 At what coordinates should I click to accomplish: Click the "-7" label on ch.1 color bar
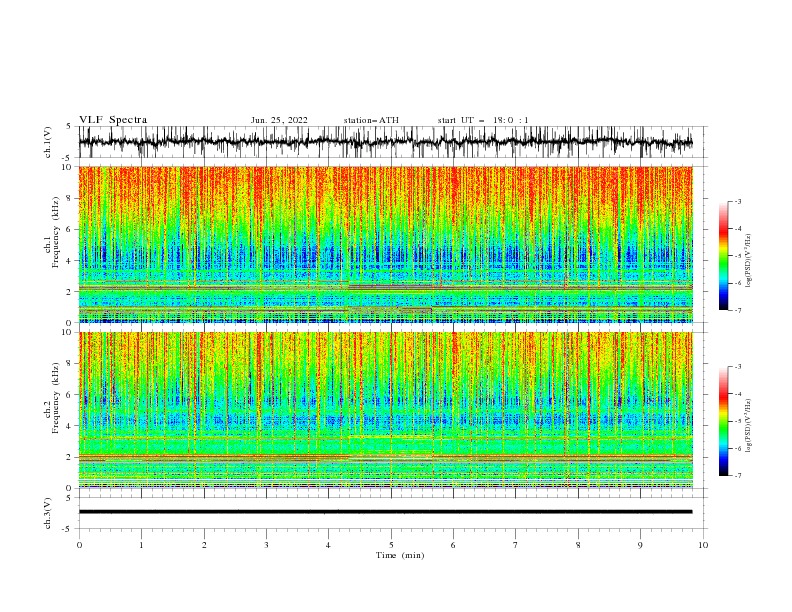click(x=738, y=310)
